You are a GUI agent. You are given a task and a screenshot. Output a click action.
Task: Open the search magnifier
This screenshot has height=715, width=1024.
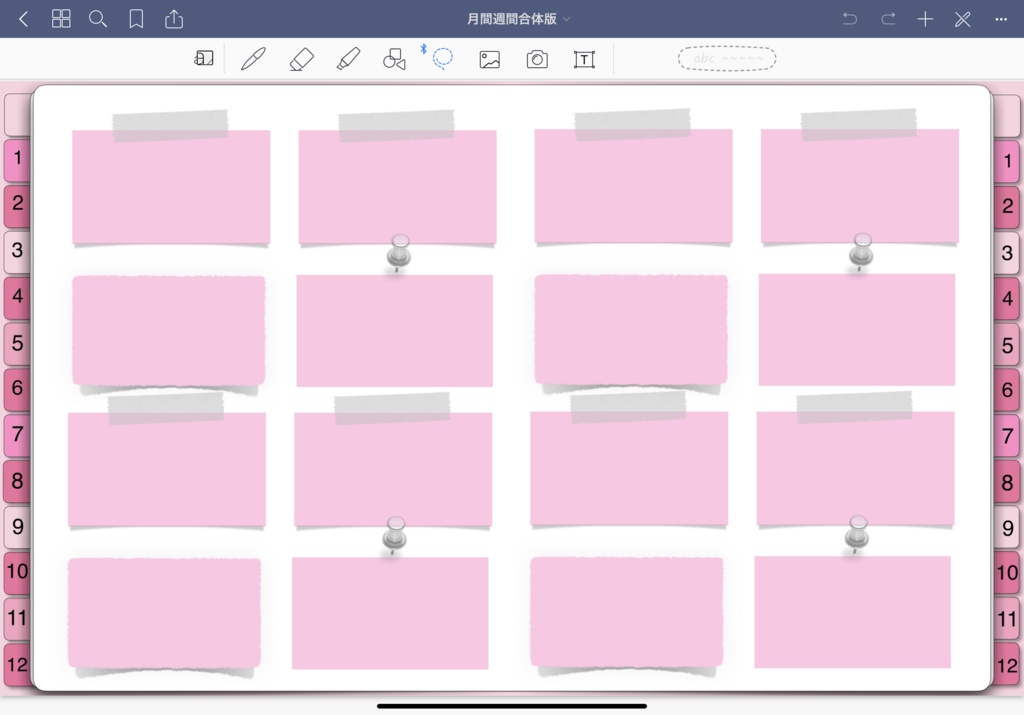98,19
